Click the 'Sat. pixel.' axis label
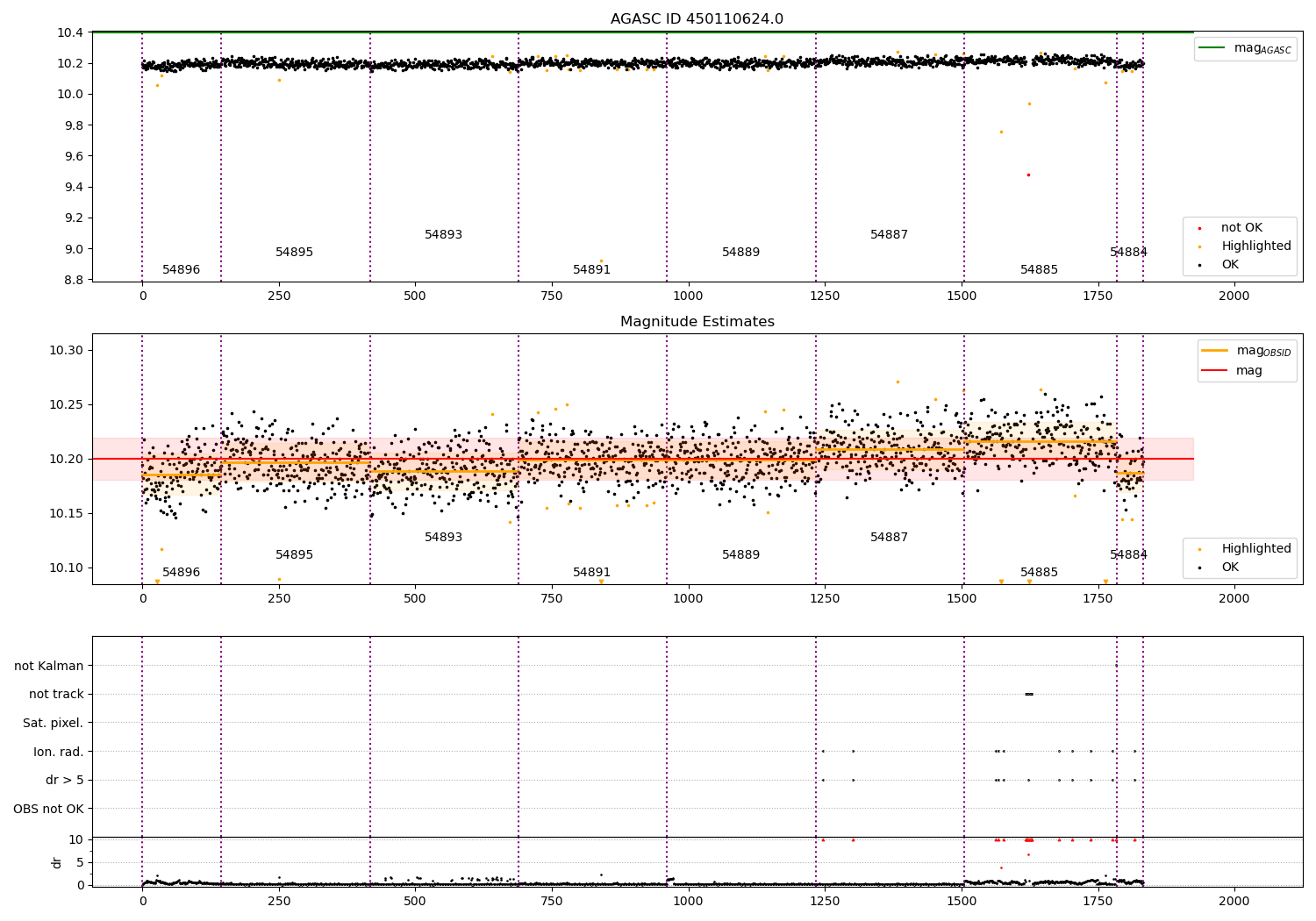 point(54,723)
